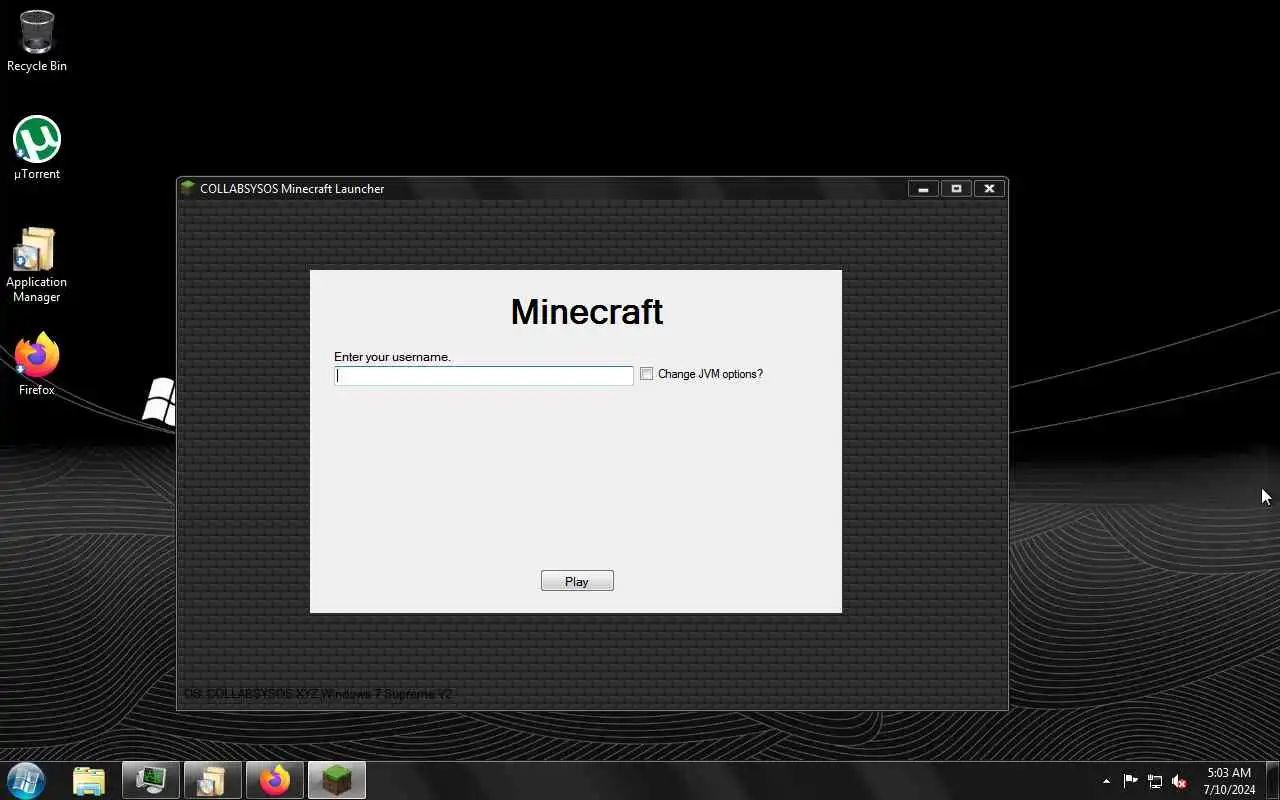The height and width of the screenshot is (800, 1280).
Task: Focus the username input field
Action: coord(484,376)
